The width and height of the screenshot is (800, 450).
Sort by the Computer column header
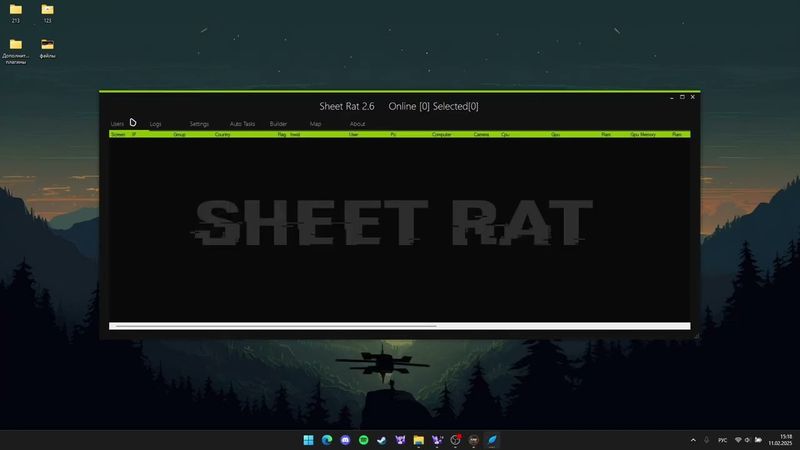click(x=441, y=134)
